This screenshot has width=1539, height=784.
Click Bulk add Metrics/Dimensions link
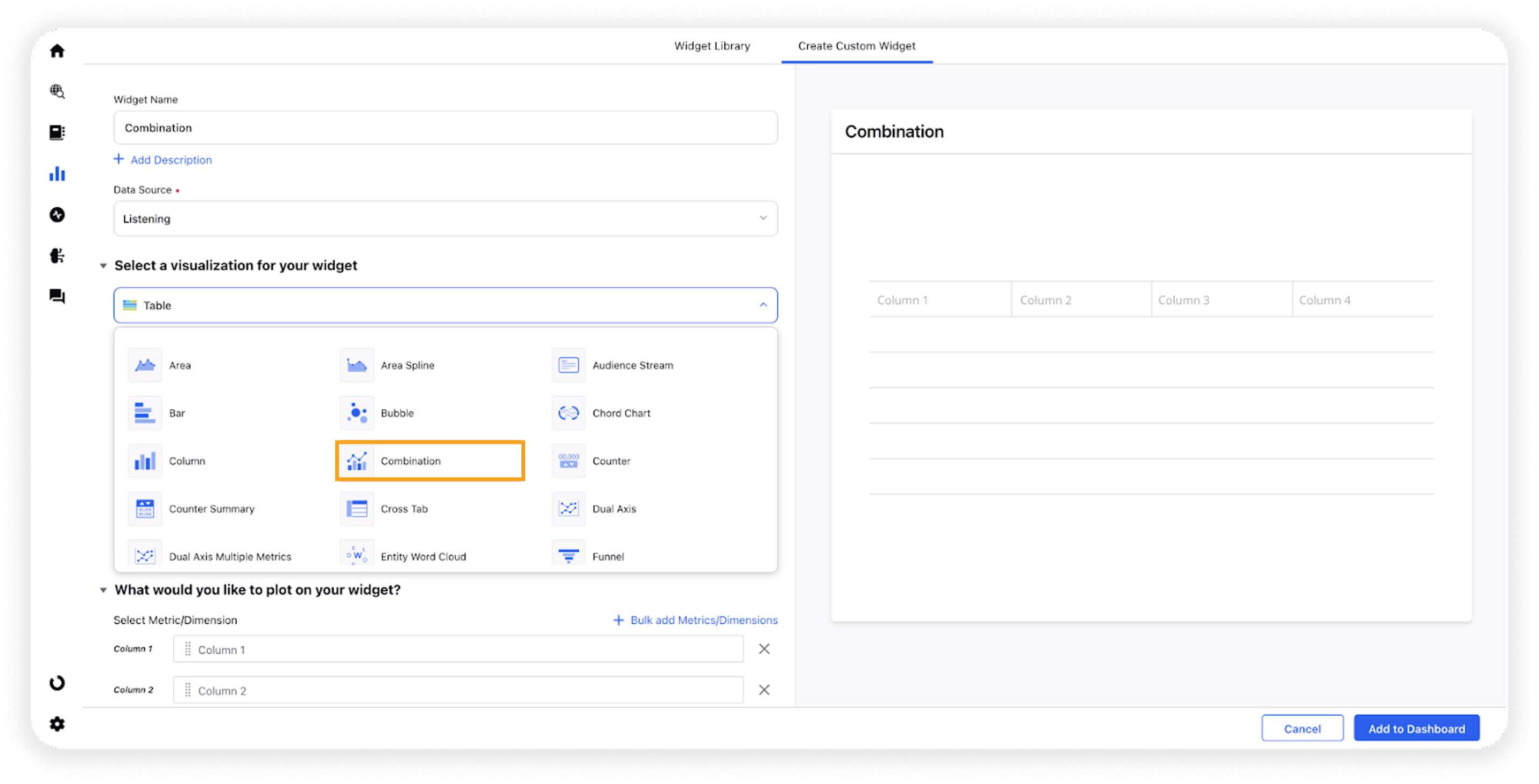pos(695,620)
